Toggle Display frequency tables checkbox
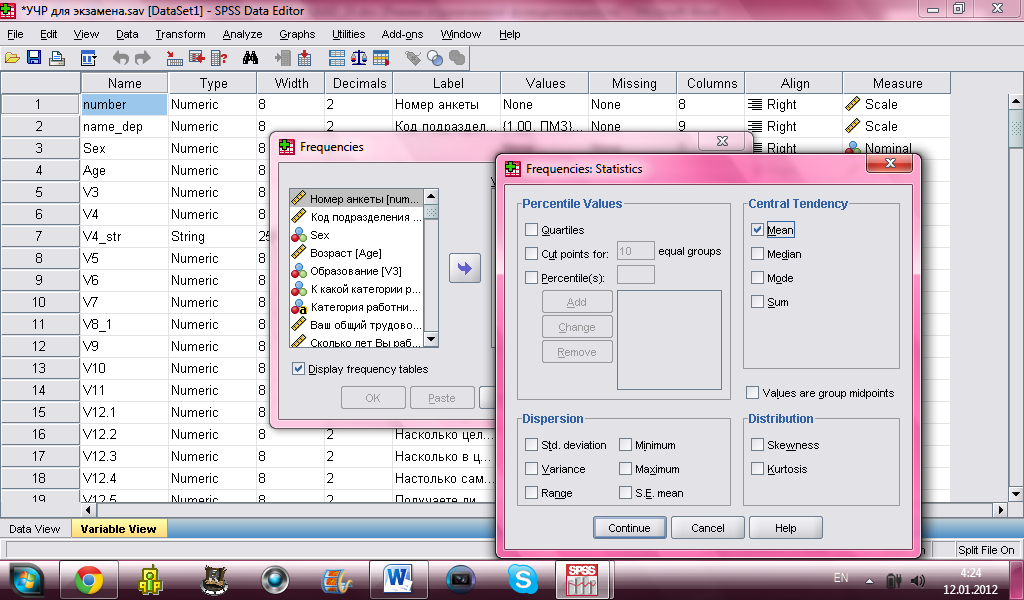The width and height of the screenshot is (1024, 600). pos(298,369)
